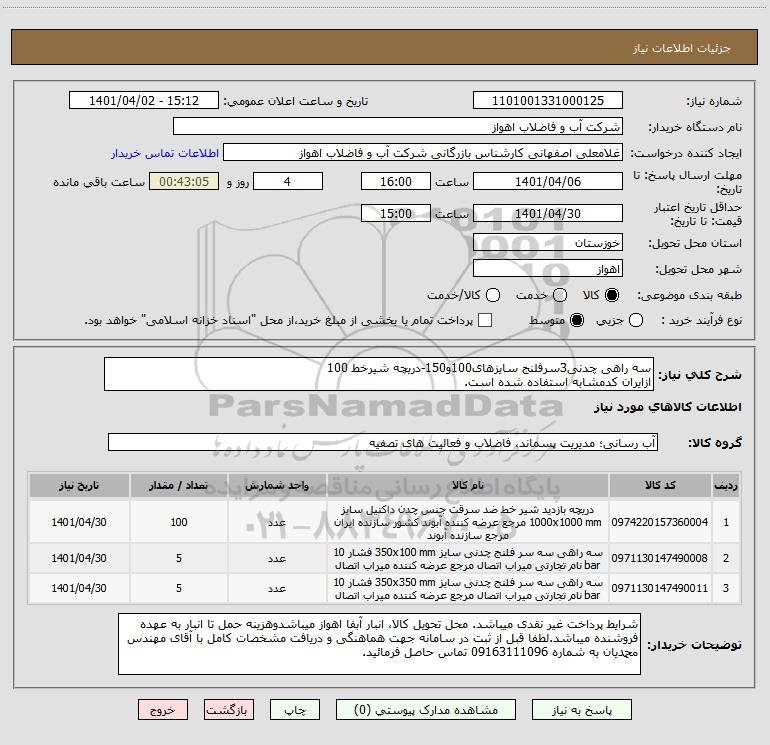Click the بازگشت back button
Screen dimensions: 770x745
coord(229,710)
